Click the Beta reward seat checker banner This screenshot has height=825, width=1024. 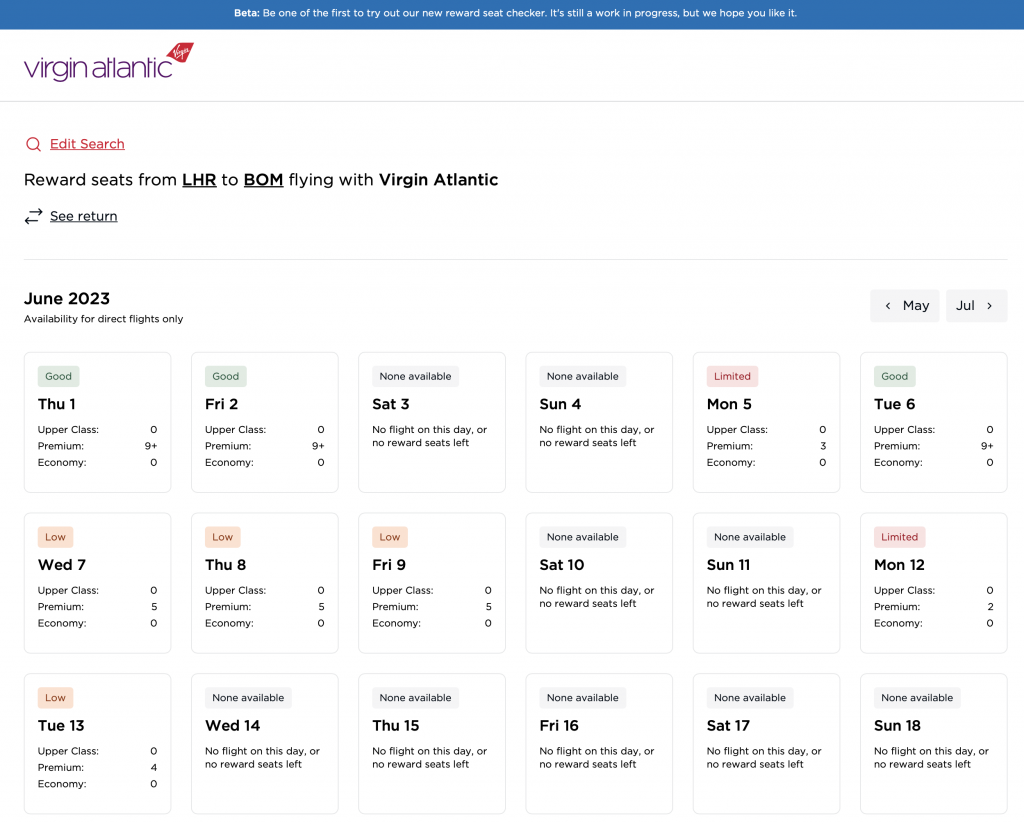click(512, 13)
